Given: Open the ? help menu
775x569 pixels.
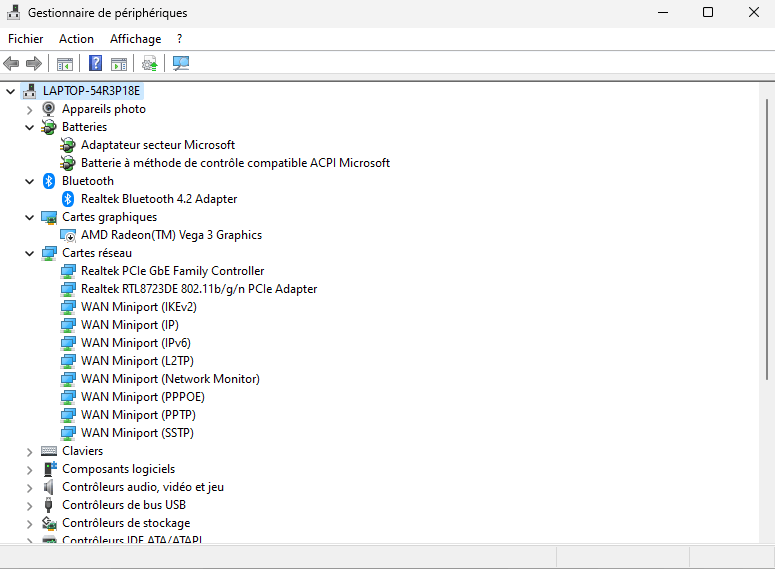Looking at the screenshot, I should coord(179,39).
